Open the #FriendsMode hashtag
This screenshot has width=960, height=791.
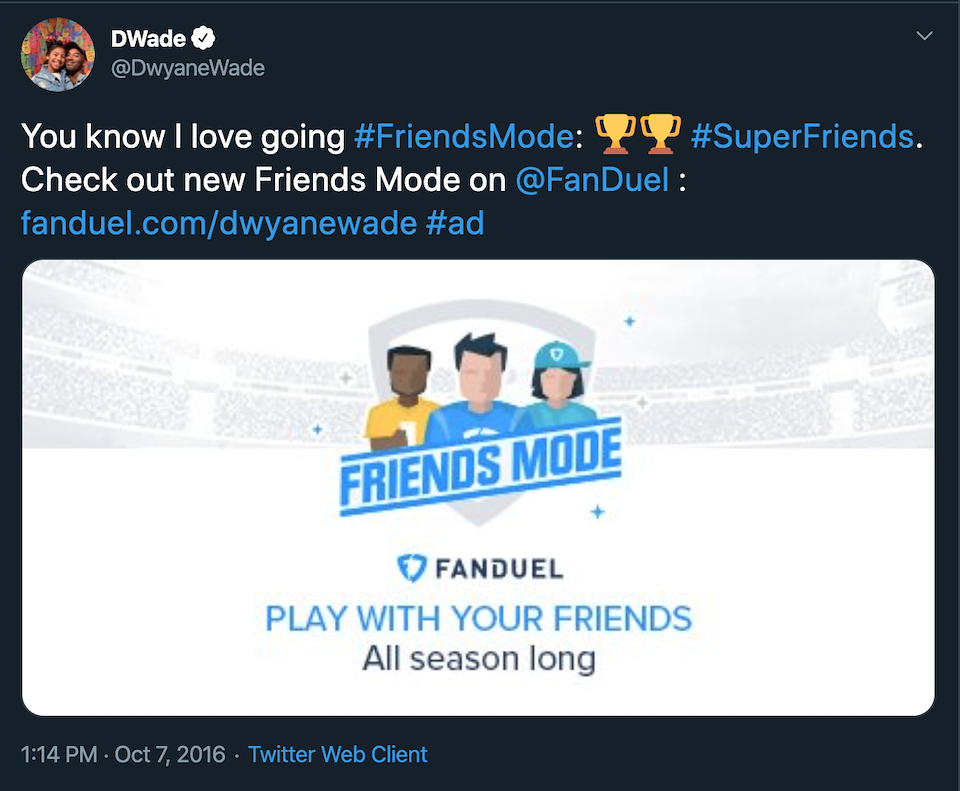pos(463,136)
